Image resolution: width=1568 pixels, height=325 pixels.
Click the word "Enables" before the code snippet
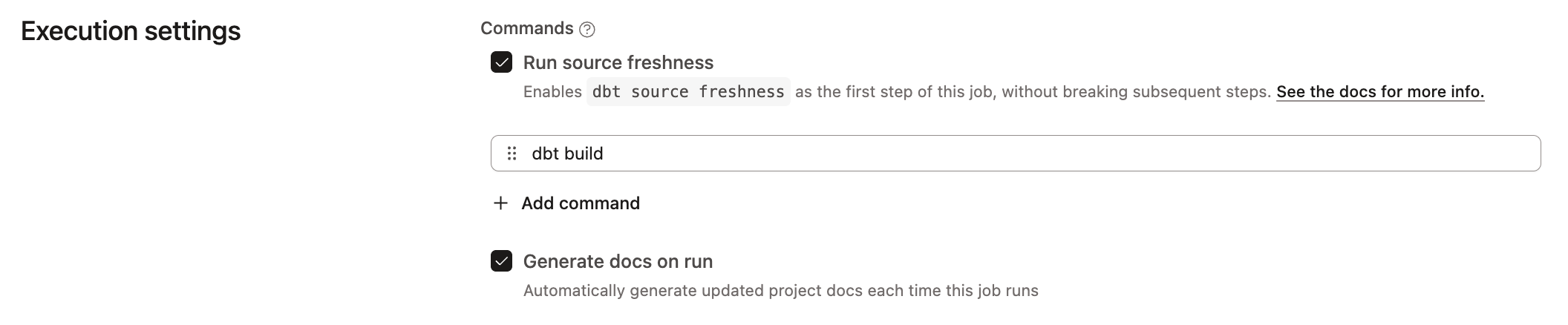(552, 92)
